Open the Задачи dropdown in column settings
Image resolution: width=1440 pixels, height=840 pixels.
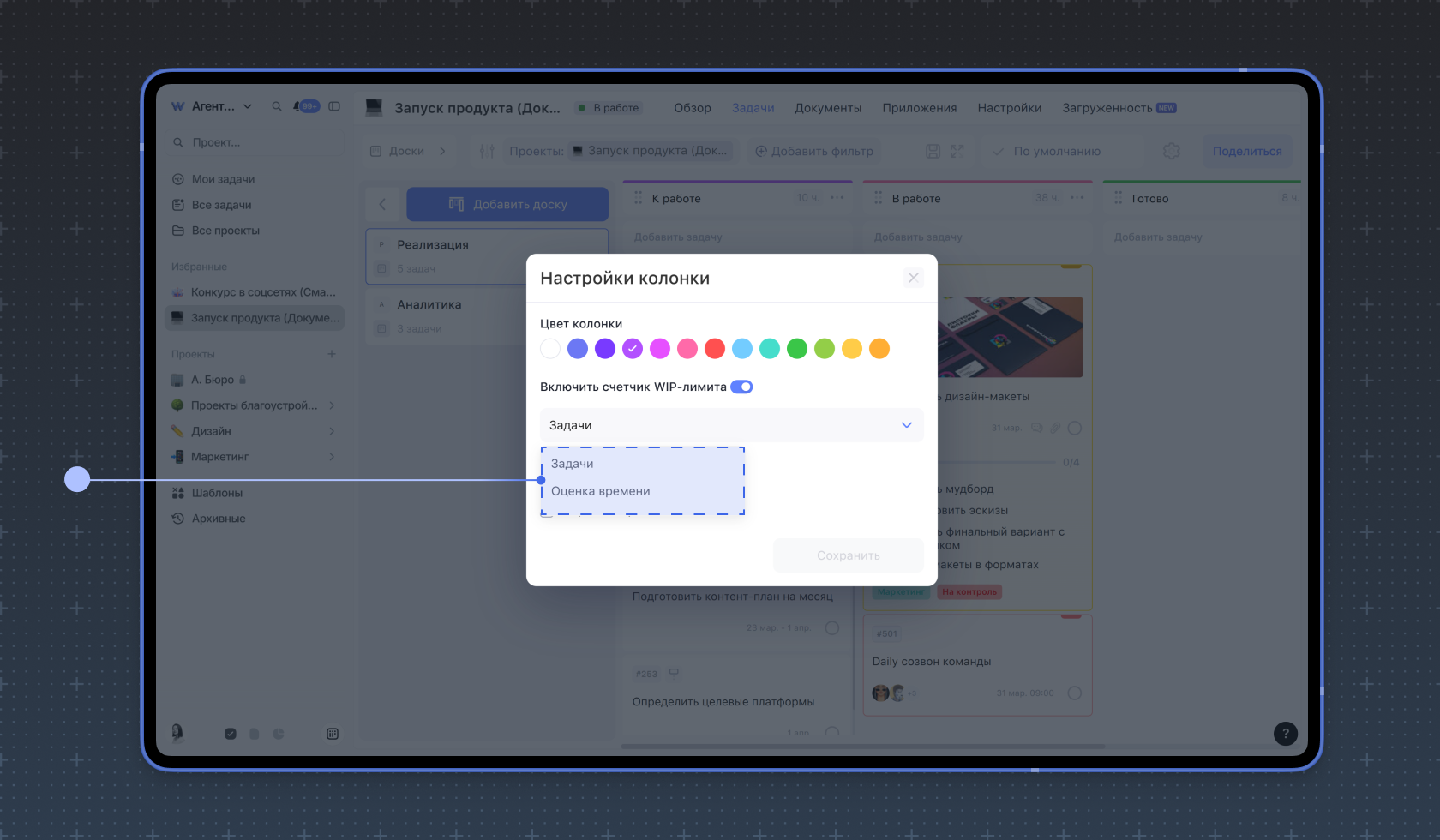tap(731, 426)
